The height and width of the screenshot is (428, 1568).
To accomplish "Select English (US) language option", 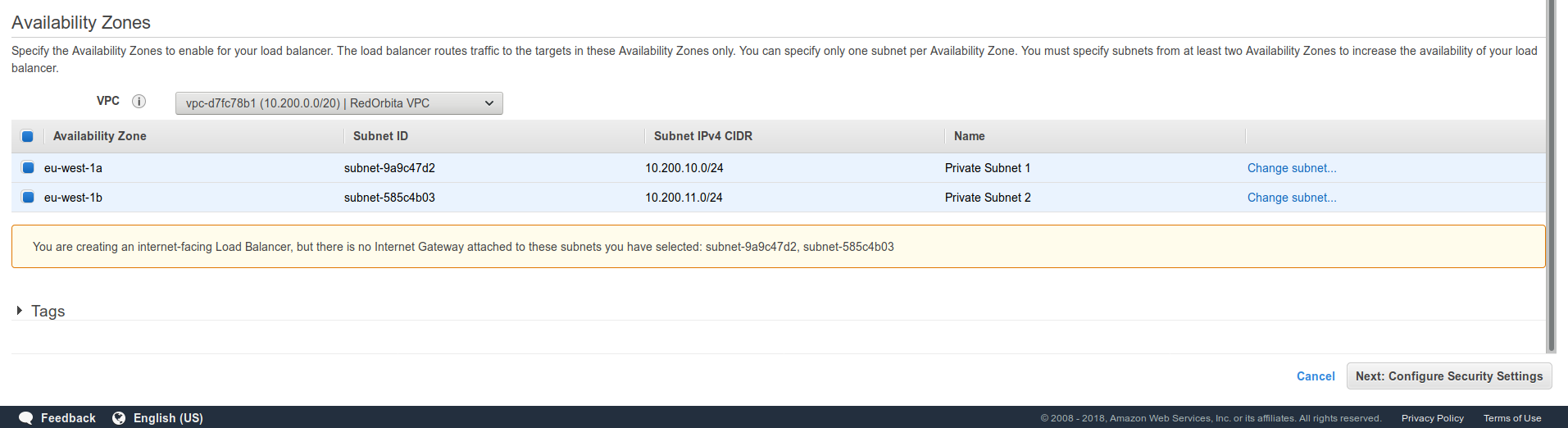I will point(168,418).
